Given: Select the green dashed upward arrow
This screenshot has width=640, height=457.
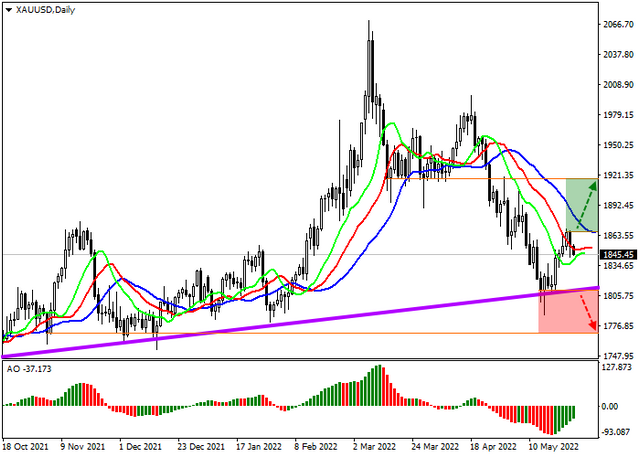Looking at the screenshot, I should coord(586,205).
